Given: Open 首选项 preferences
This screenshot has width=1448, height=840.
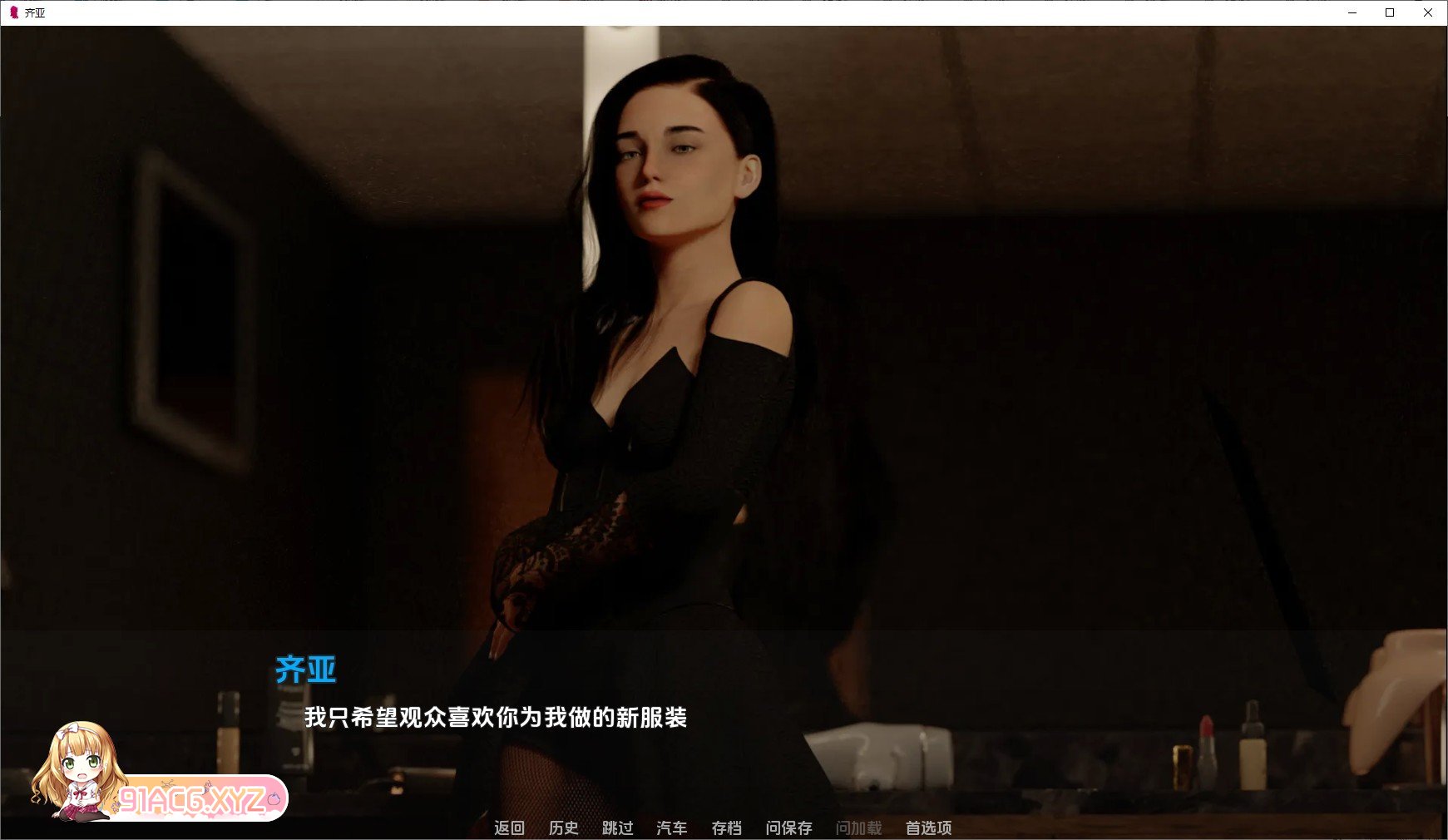Looking at the screenshot, I should tap(928, 828).
